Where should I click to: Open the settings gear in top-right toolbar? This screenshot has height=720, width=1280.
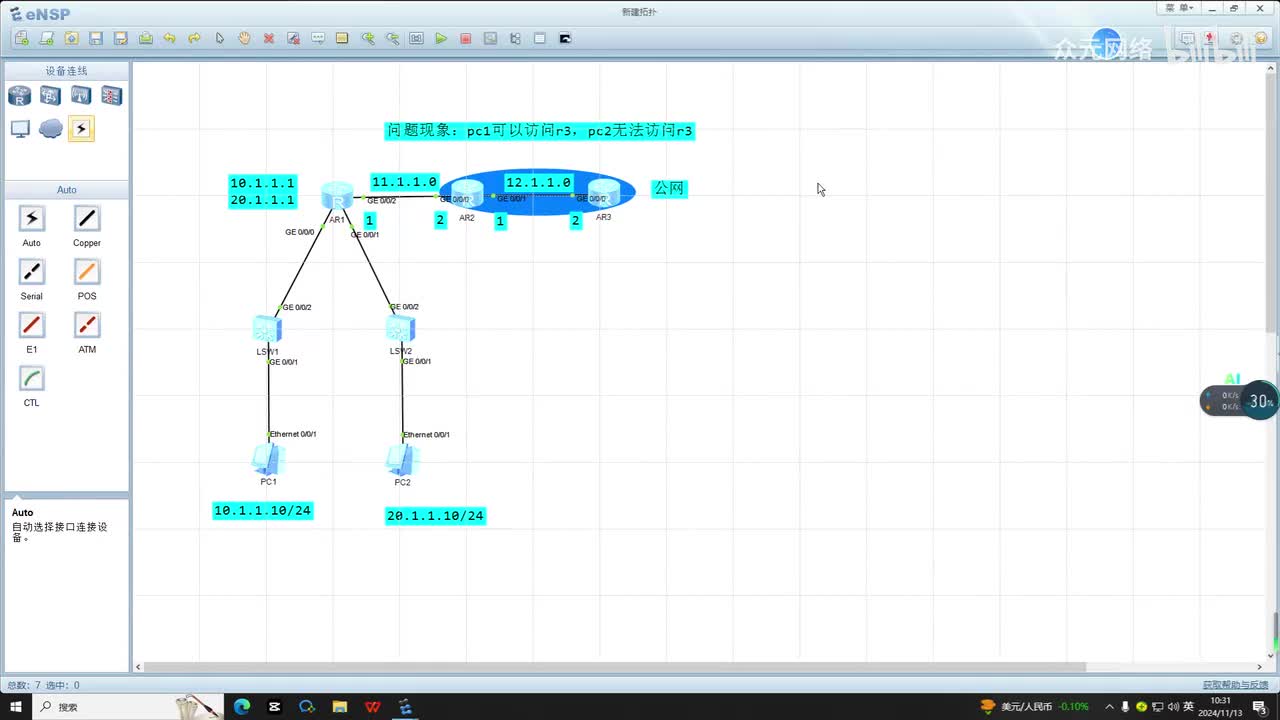pyautogui.click(x=1236, y=39)
